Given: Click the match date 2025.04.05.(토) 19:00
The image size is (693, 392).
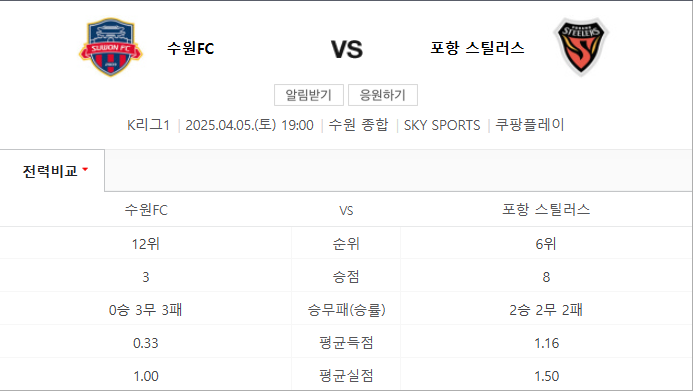Looking at the screenshot, I should coord(249,125).
